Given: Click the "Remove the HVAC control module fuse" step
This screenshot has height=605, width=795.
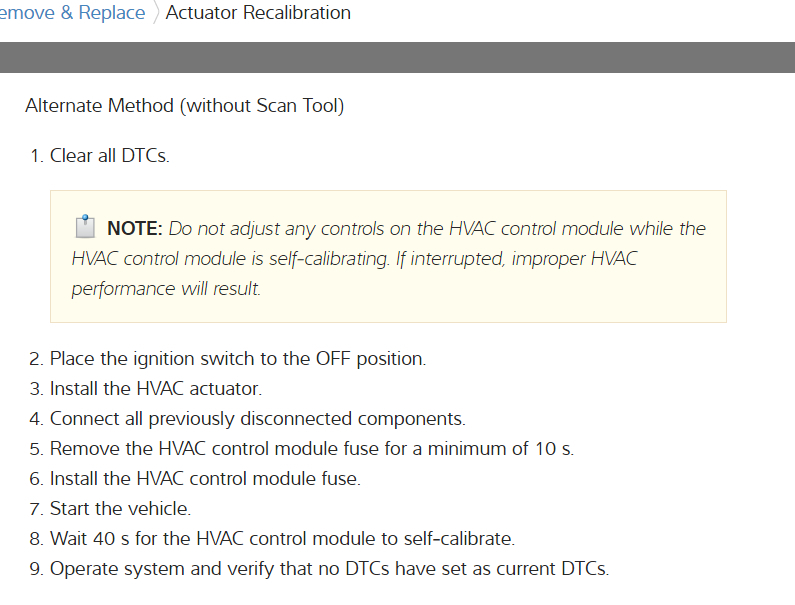Looking at the screenshot, I should pyautogui.click(x=312, y=448).
